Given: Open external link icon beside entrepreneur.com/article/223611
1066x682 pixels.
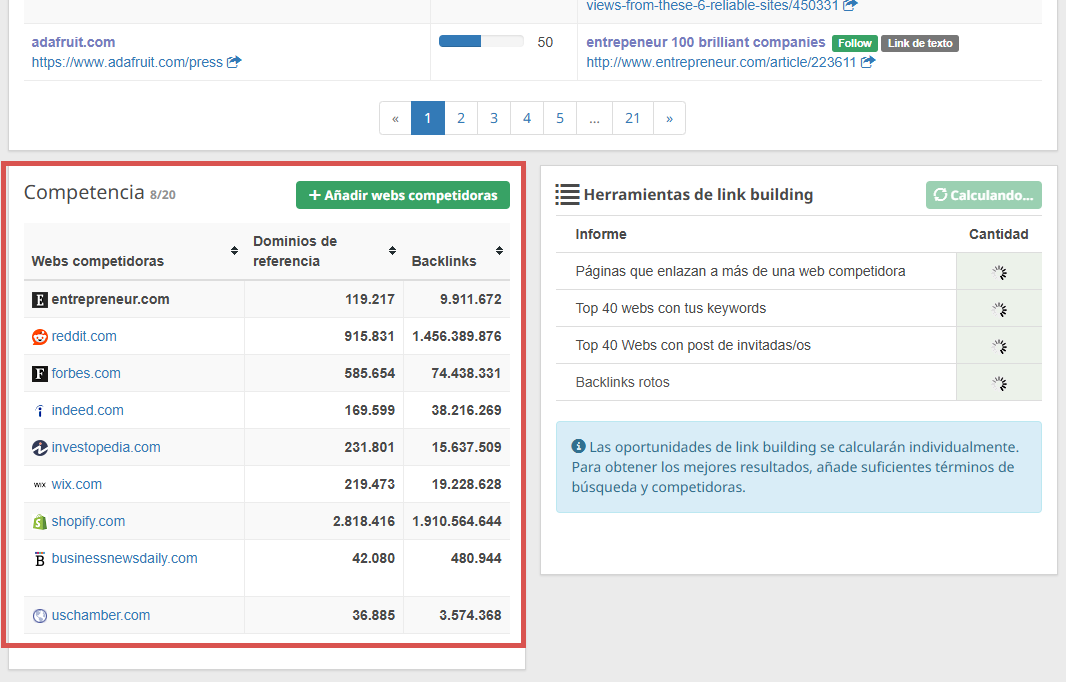Looking at the screenshot, I should (x=867, y=62).
